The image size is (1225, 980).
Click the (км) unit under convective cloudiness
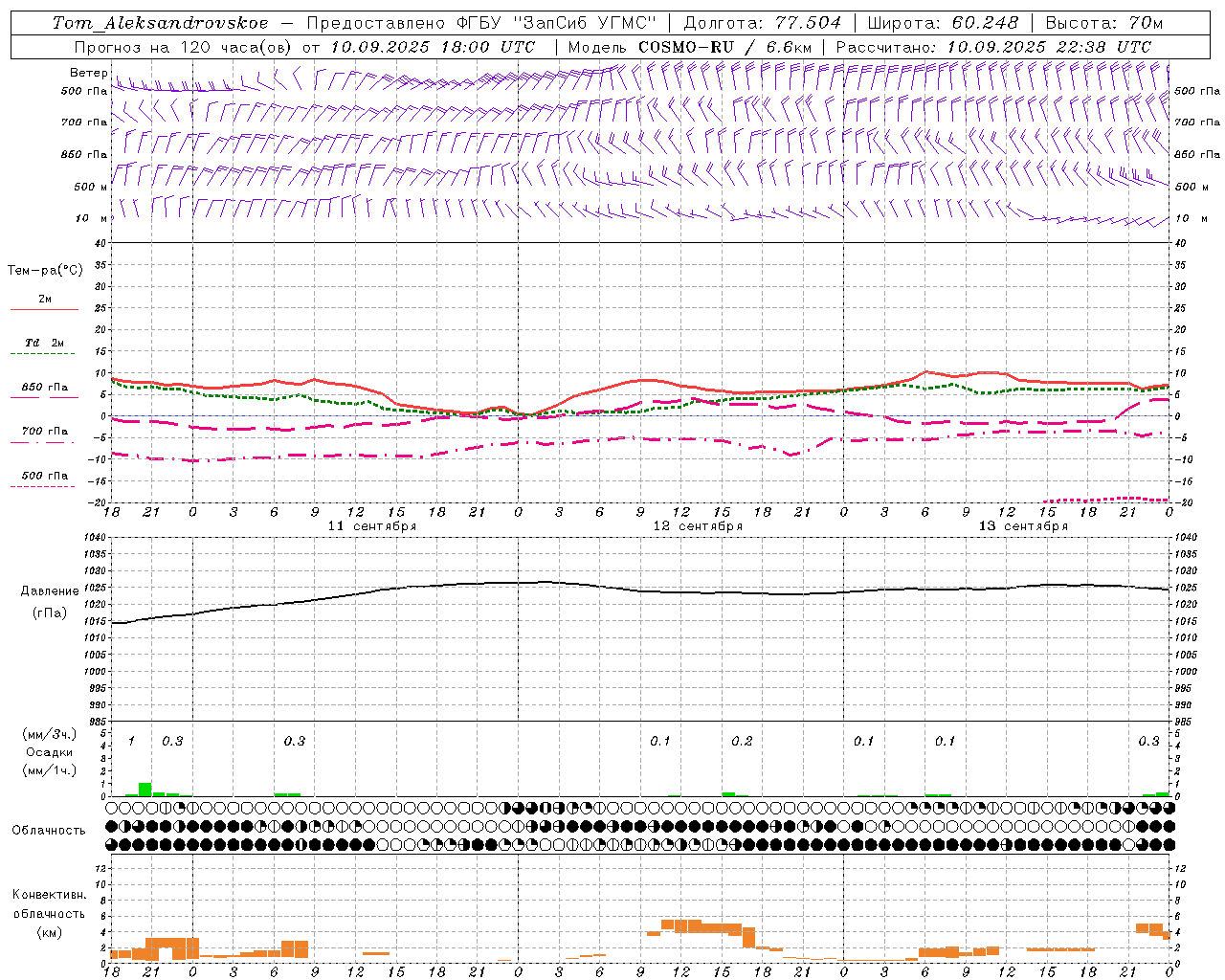[x=50, y=932]
